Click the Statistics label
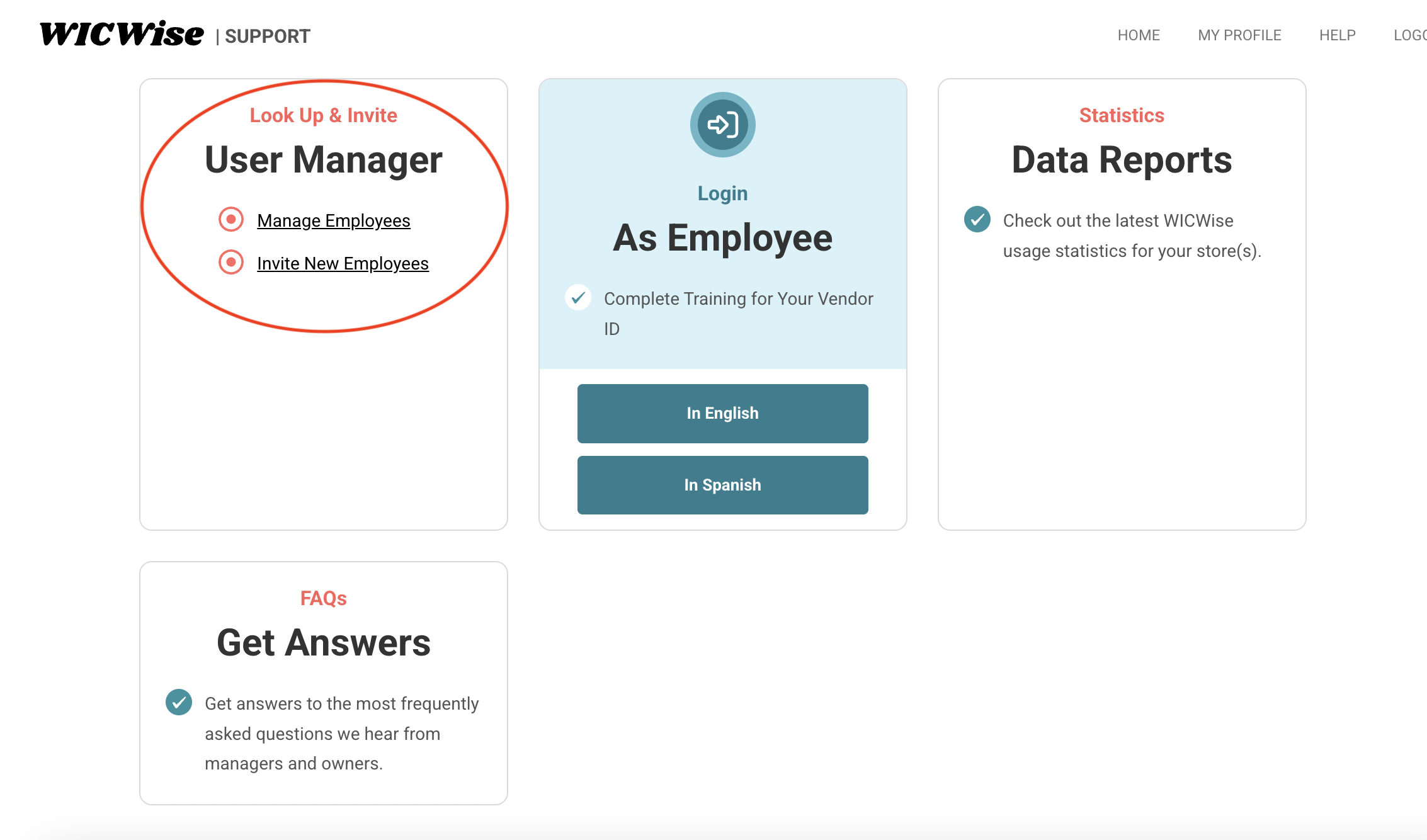This screenshot has width=1427, height=840. 1122,115
